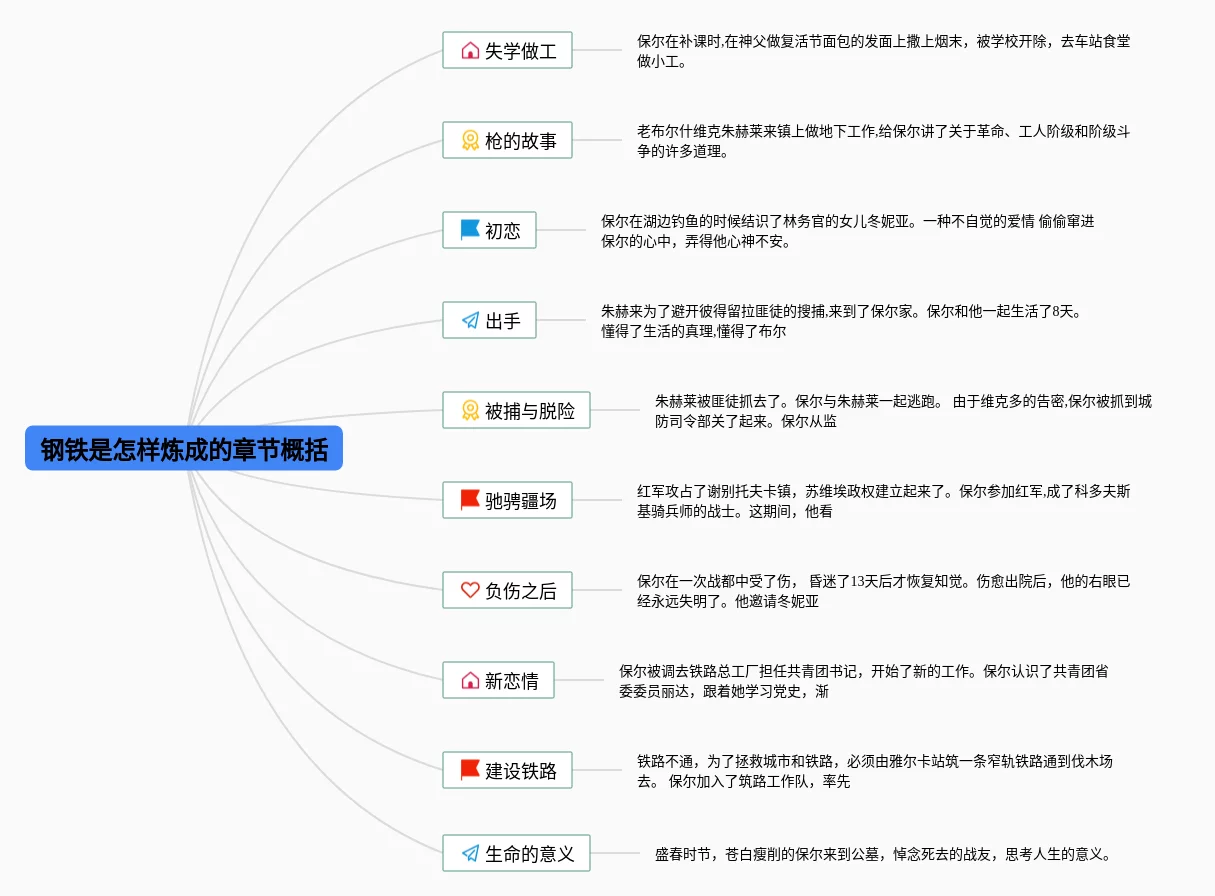Screen dimensions: 1215x896
Task: Click the house icon on 失学做工 node
Action: pyautogui.click(x=470, y=50)
